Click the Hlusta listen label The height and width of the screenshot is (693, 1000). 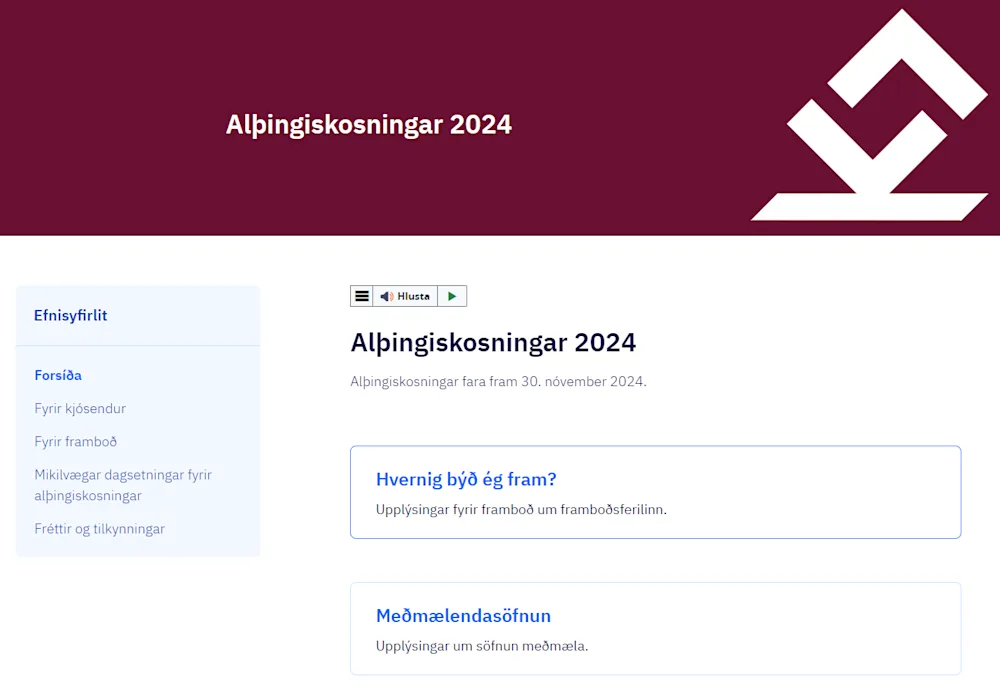point(413,296)
